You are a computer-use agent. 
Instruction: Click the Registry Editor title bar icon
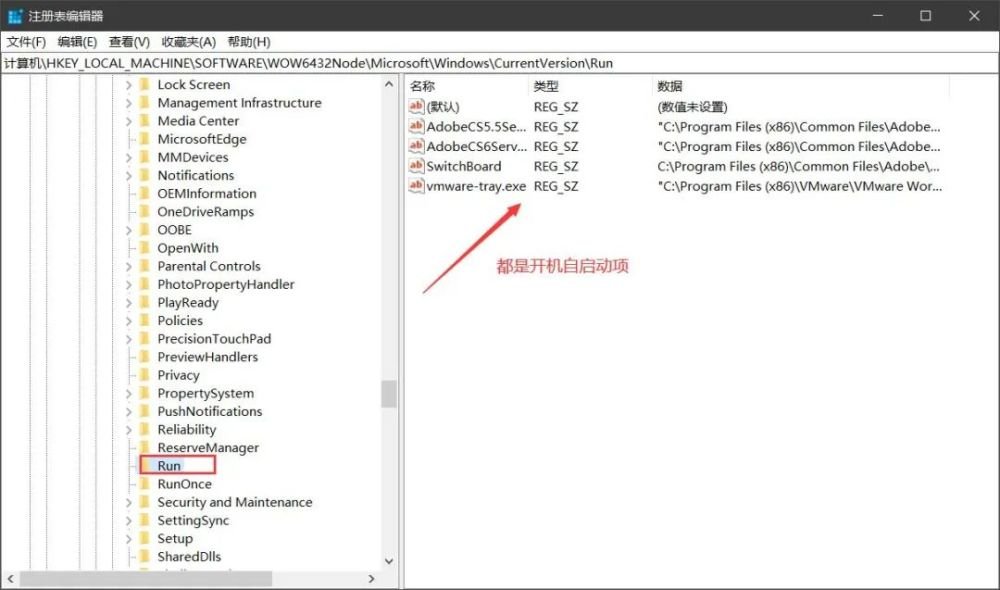(15, 16)
